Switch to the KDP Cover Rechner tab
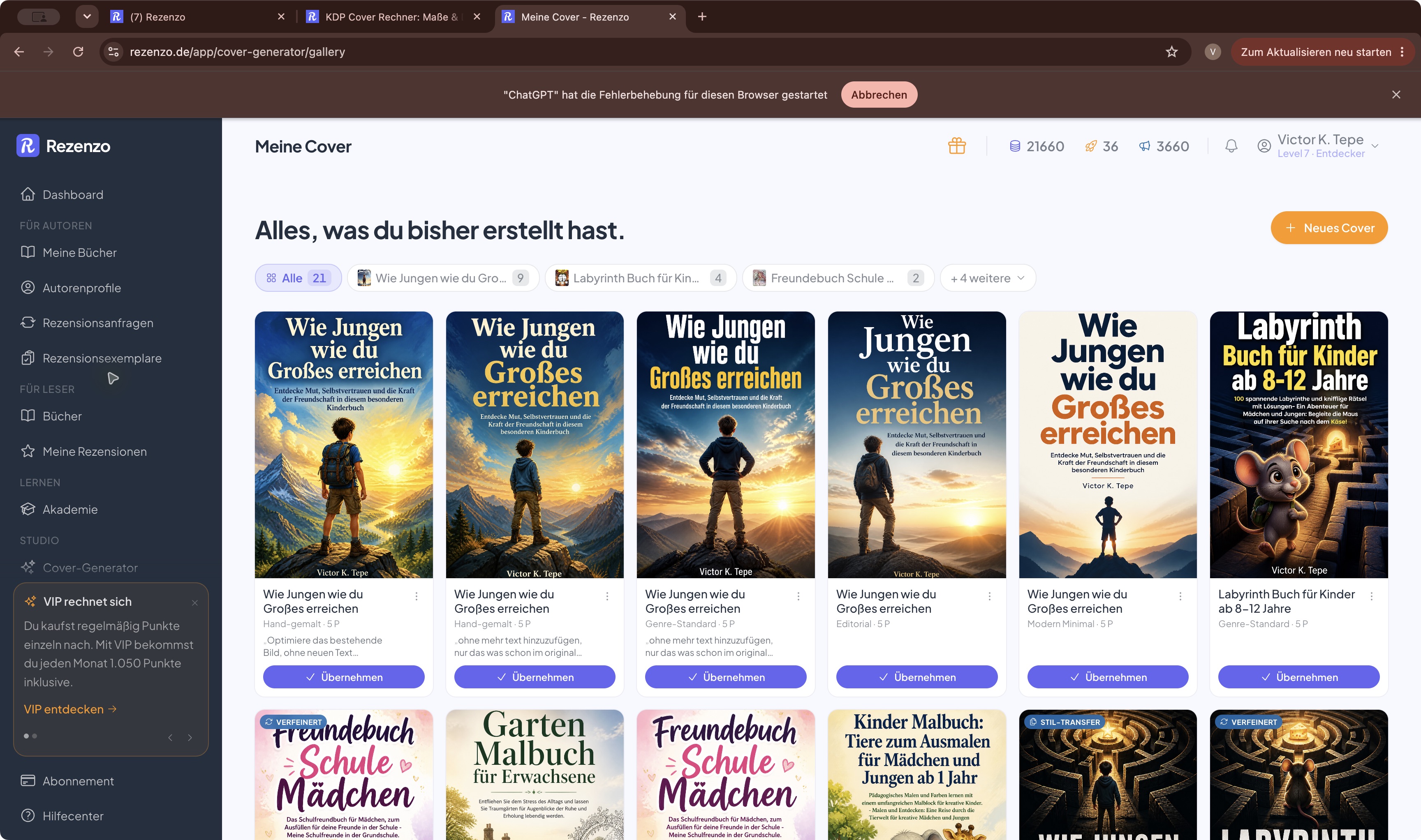This screenshot has height=840, width=1421. tap(391, 17)
